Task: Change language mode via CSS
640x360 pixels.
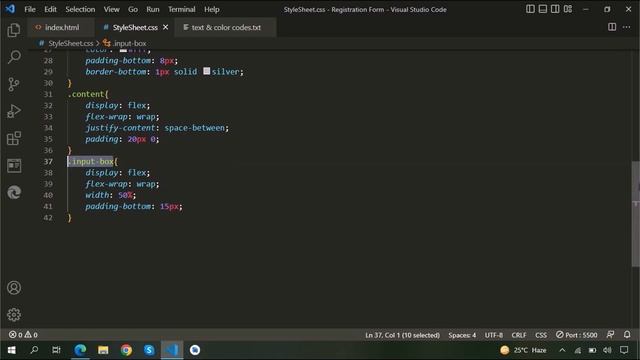Action: click(x=541, y=335)
